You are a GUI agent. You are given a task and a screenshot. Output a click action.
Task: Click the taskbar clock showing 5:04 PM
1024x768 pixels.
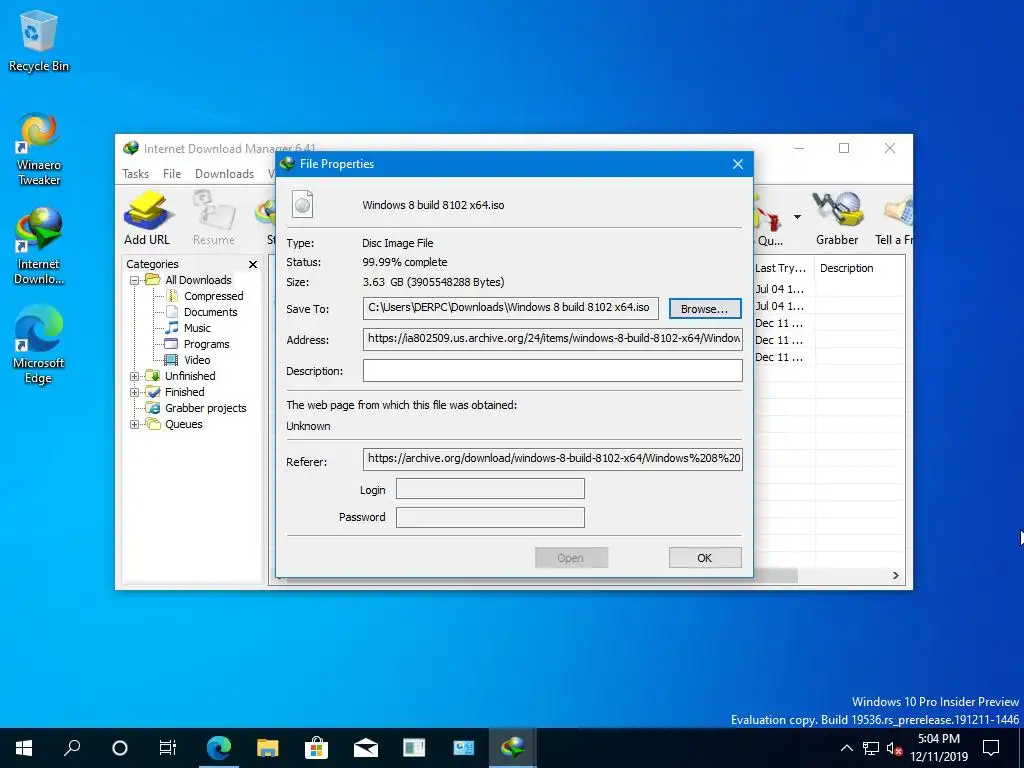[x=938, y=748]
